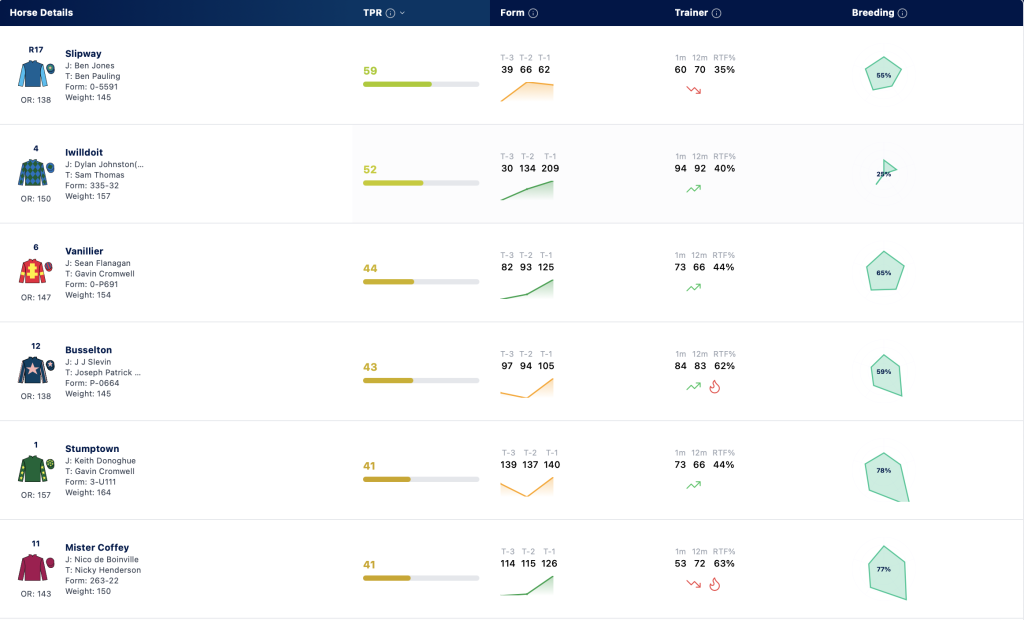Select the Breeding column header

872,13
